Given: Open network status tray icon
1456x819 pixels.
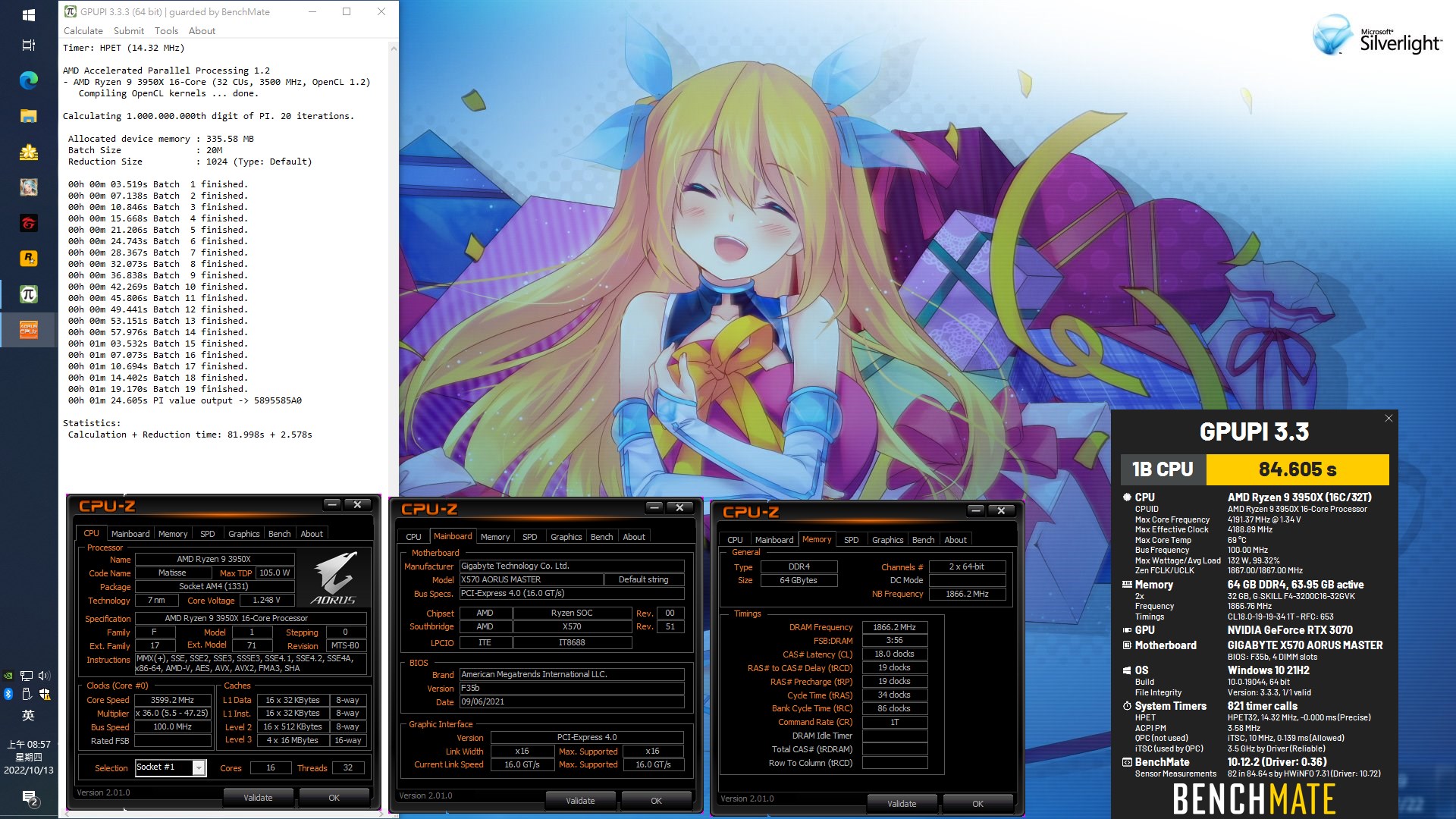Looking at the screenshot, I should pos(27,676).
